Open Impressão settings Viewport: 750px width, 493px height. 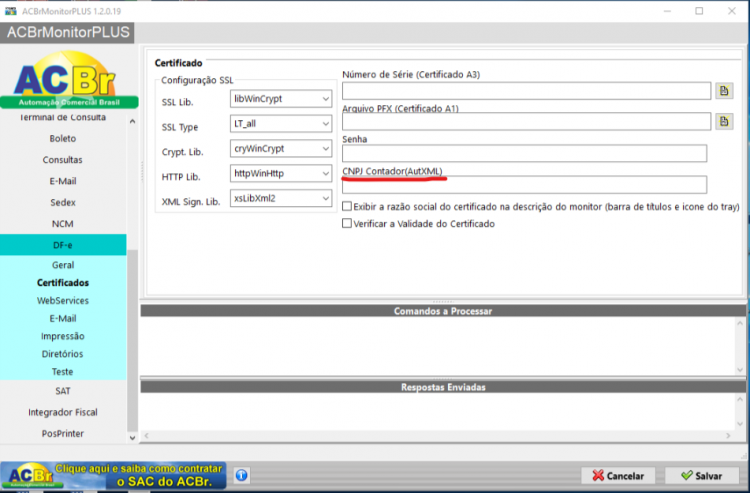point(63,336)
